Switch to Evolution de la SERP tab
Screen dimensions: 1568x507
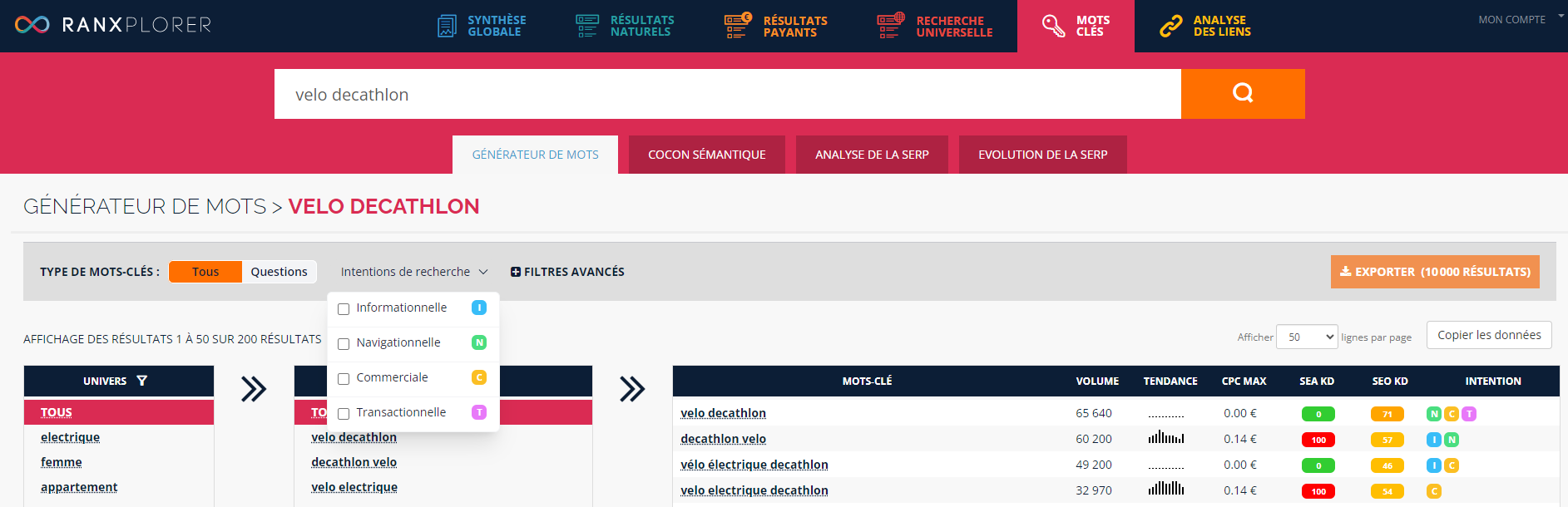[1043, 155]
